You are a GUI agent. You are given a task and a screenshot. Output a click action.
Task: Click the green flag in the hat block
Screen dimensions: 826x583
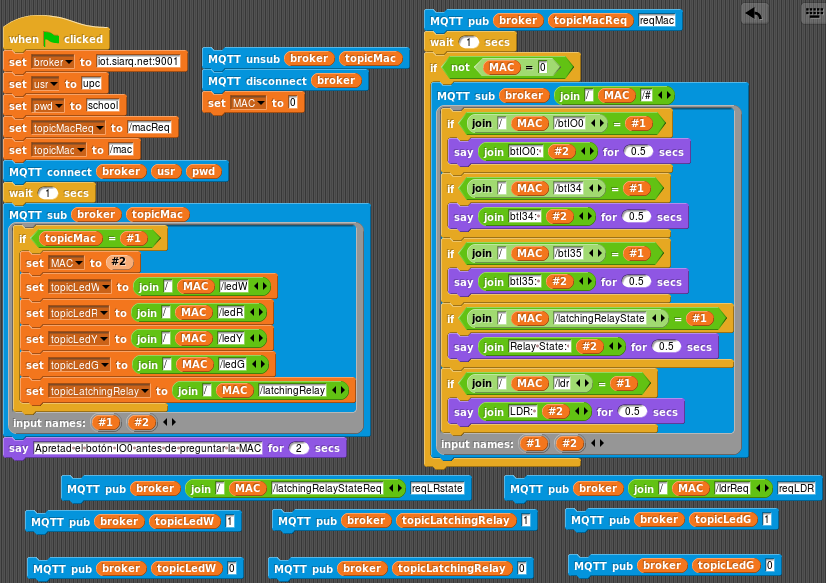coord(51,39)
